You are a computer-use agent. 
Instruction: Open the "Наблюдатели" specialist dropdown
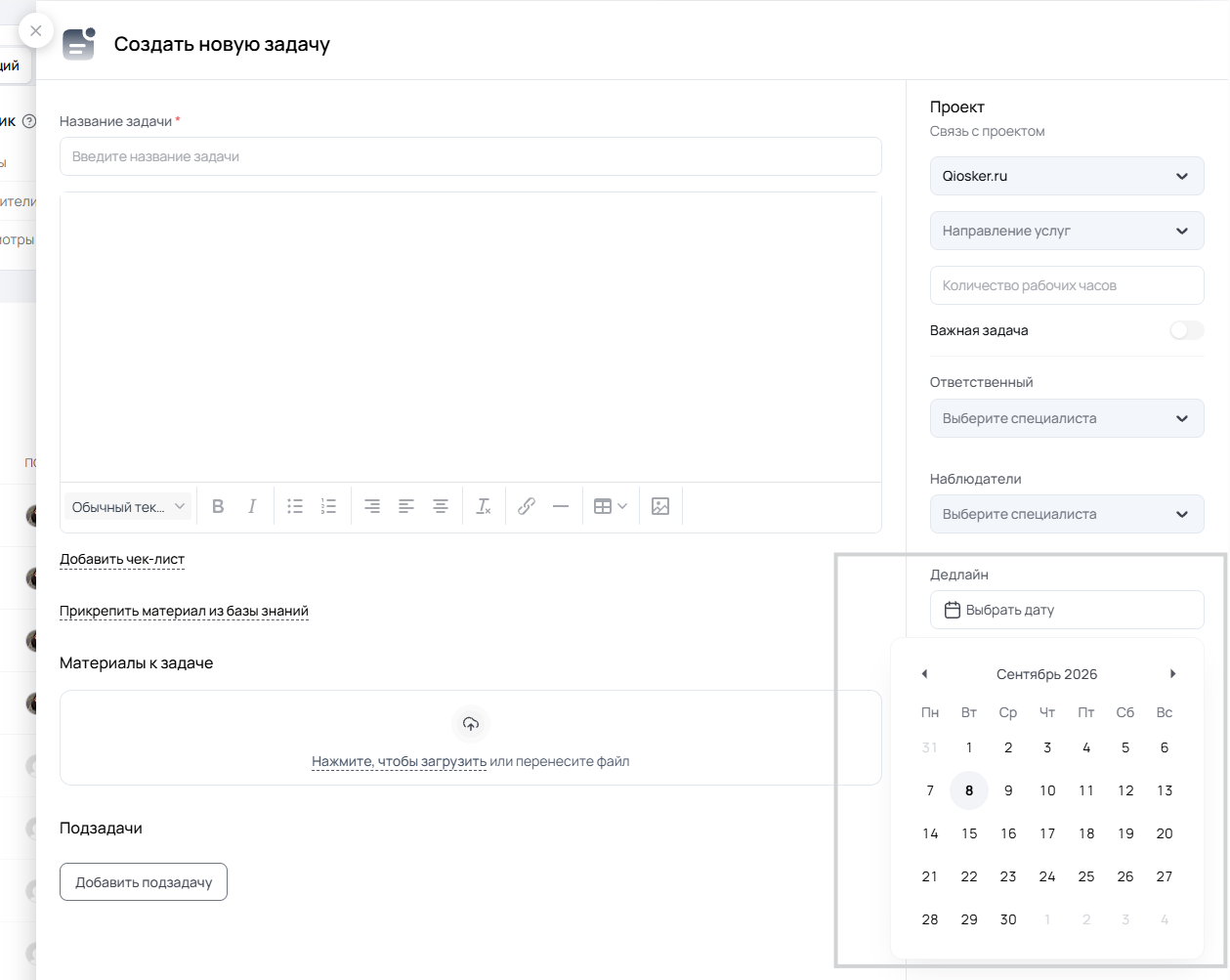tap(1067, 514)
